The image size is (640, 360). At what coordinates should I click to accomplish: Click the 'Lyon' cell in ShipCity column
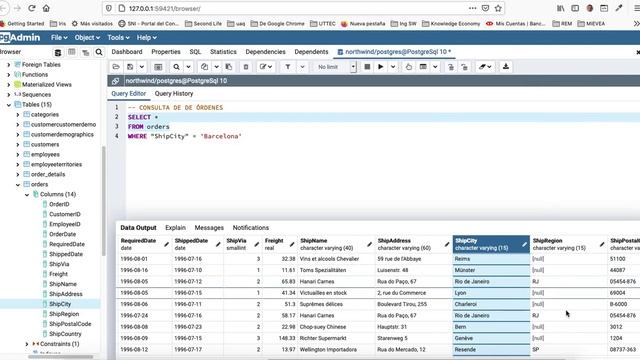tap(491, 293)
